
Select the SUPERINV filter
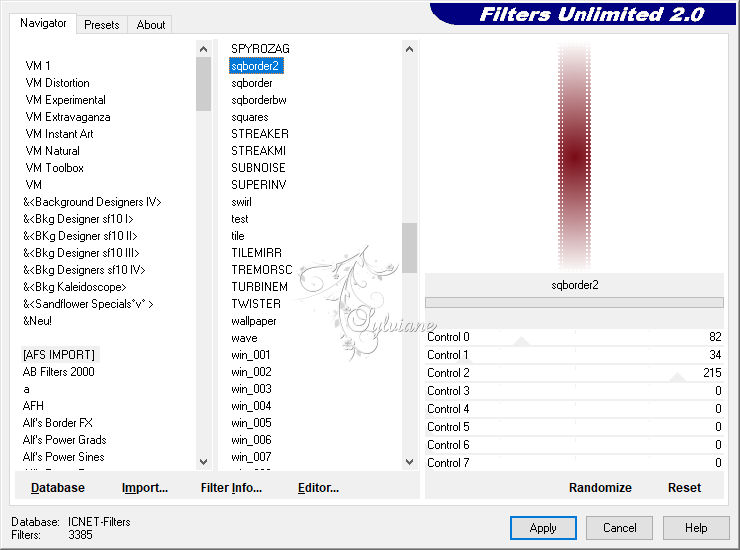[x=259, y=185]
